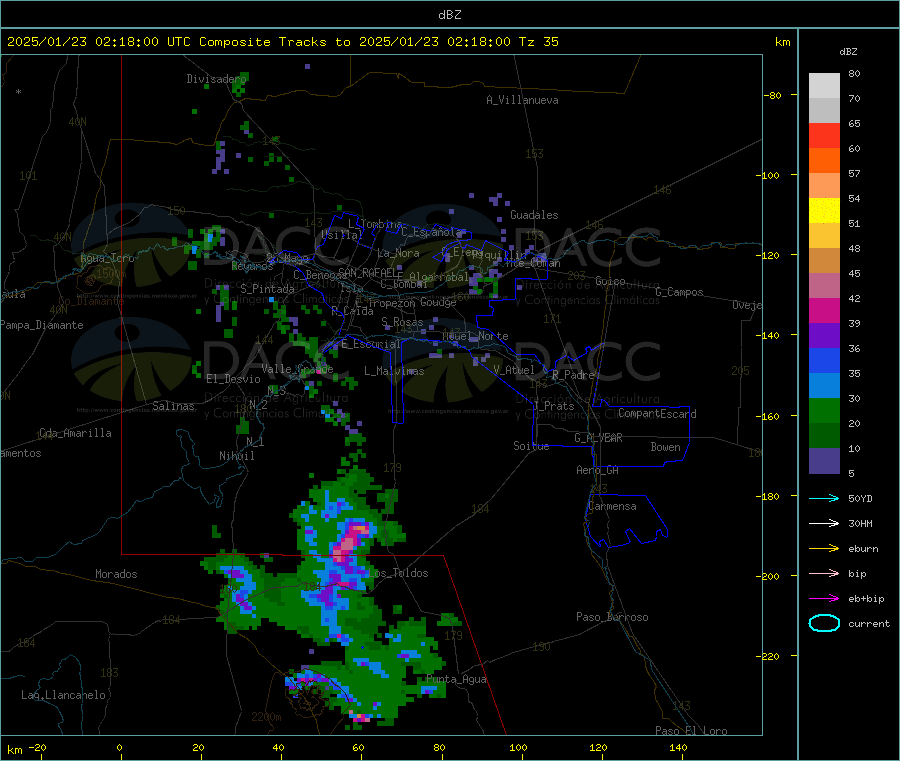Click the gold 51 dBZ legend swatch
Screen dimensions: 900x761
pos(824,235)
